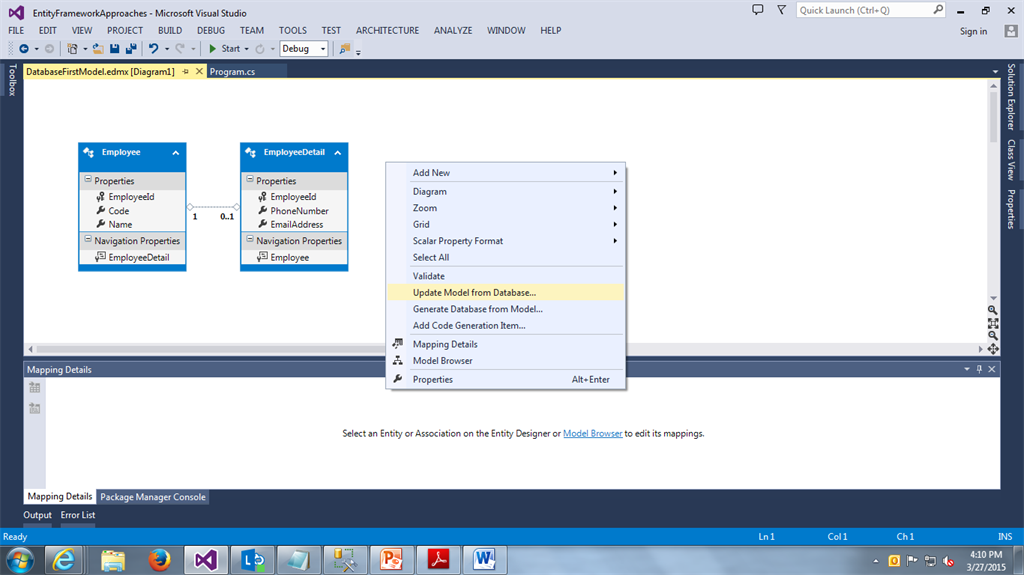Close the Mapping Details panel
1024x575 pixels.
pos(991,369)
